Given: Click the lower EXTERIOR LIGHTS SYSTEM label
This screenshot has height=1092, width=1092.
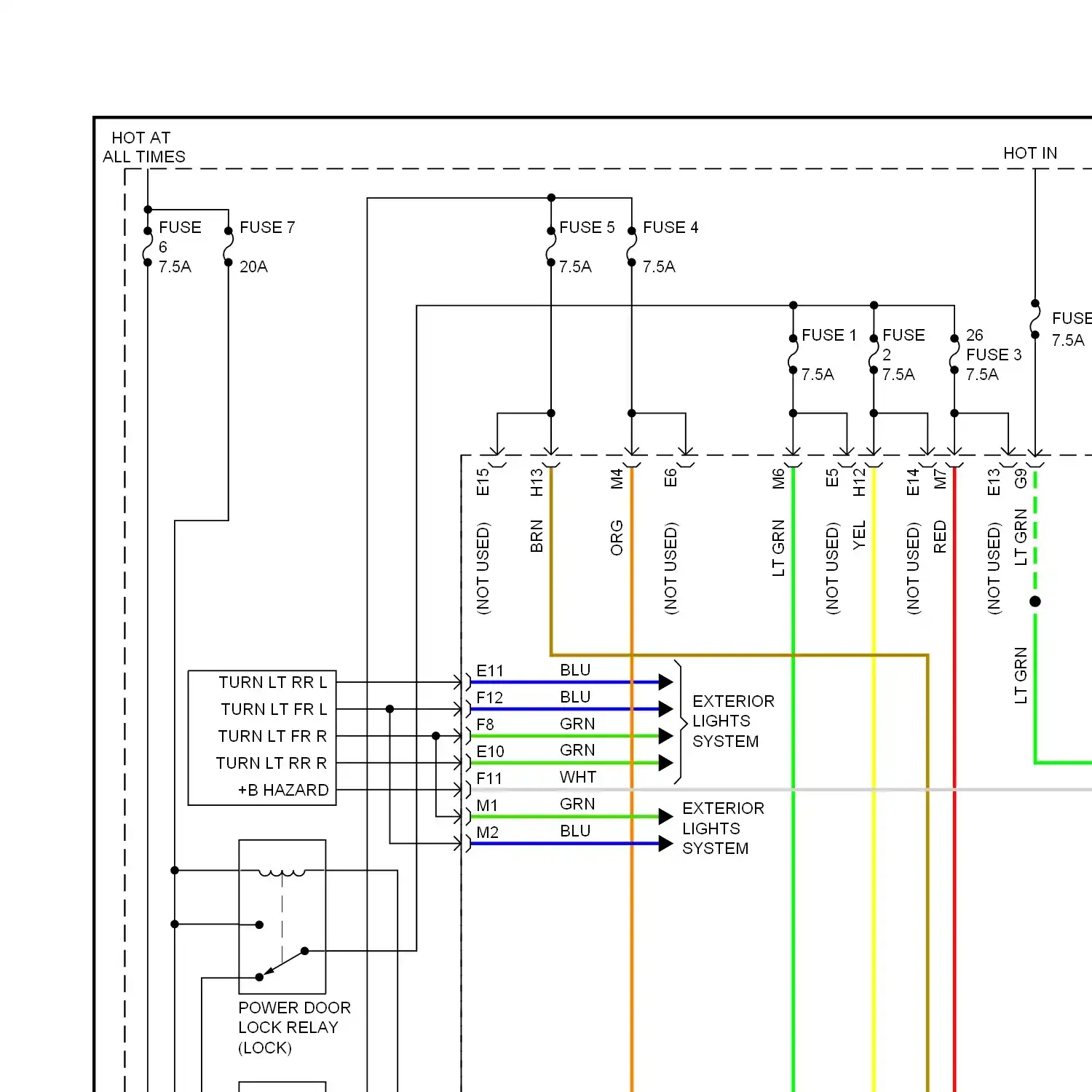Looking at the screenshot, I should tap(723, 828).
